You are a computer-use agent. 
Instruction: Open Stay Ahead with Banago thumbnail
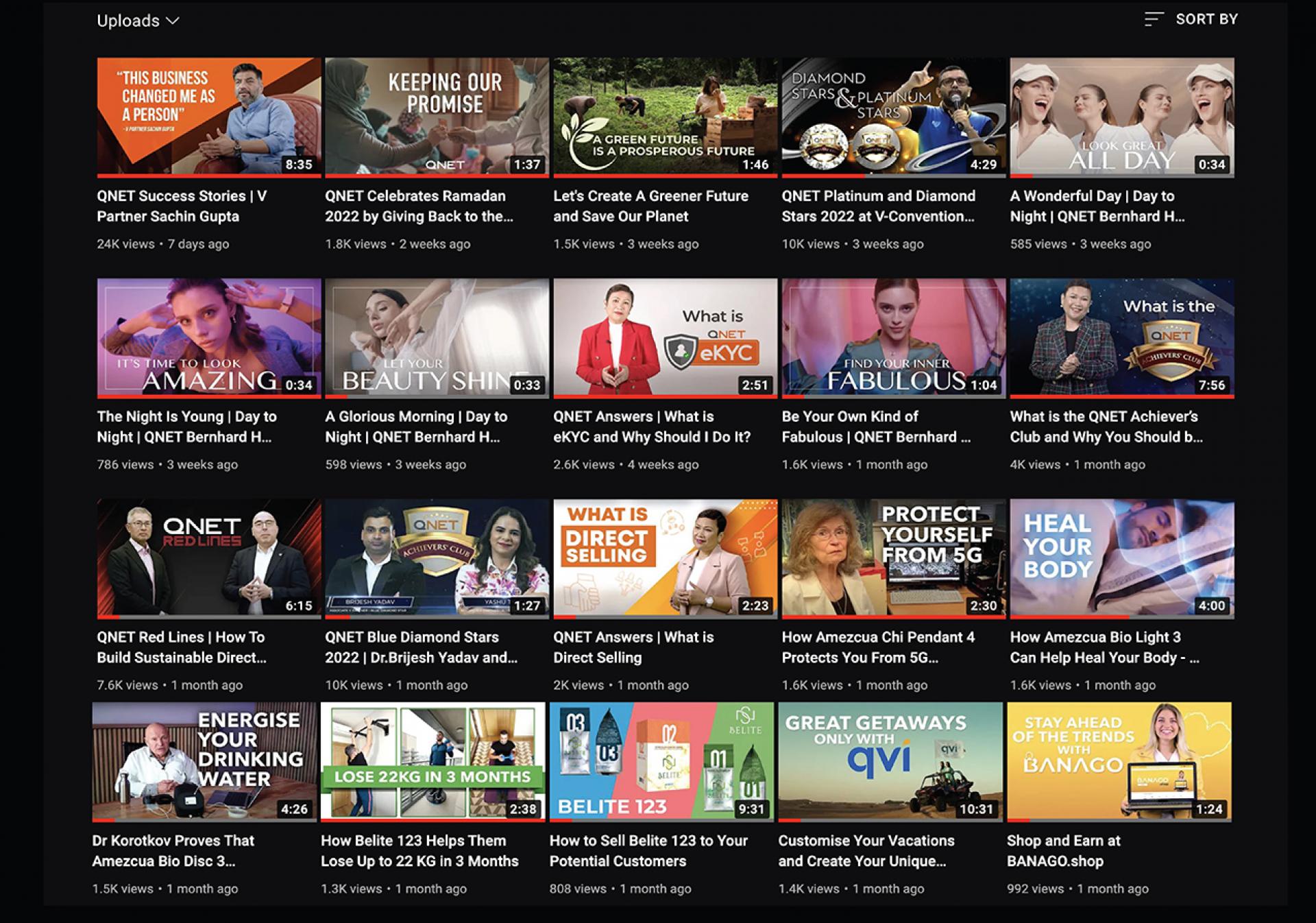point(1119,762)
